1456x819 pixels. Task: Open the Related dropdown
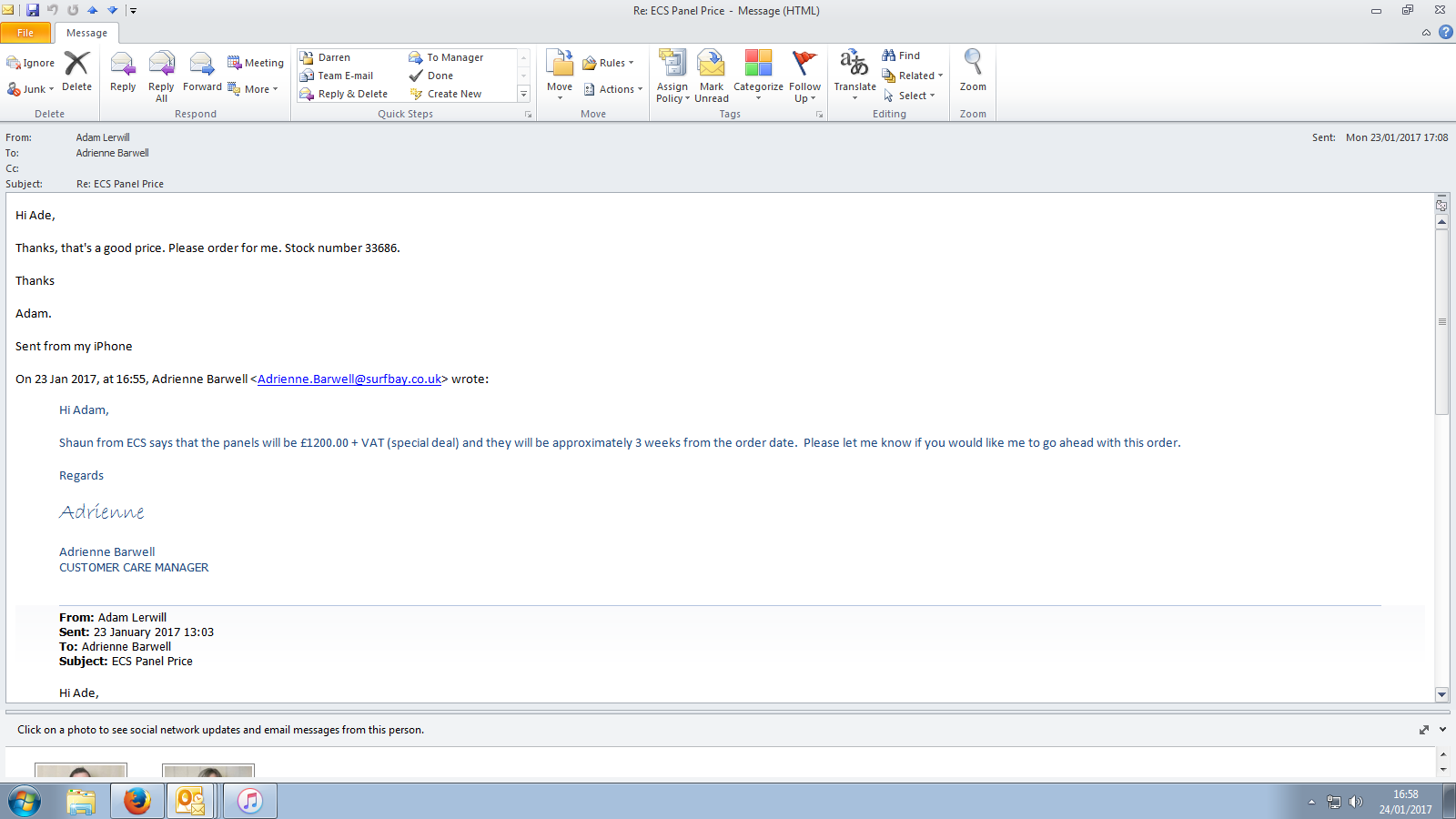point(912,76)
